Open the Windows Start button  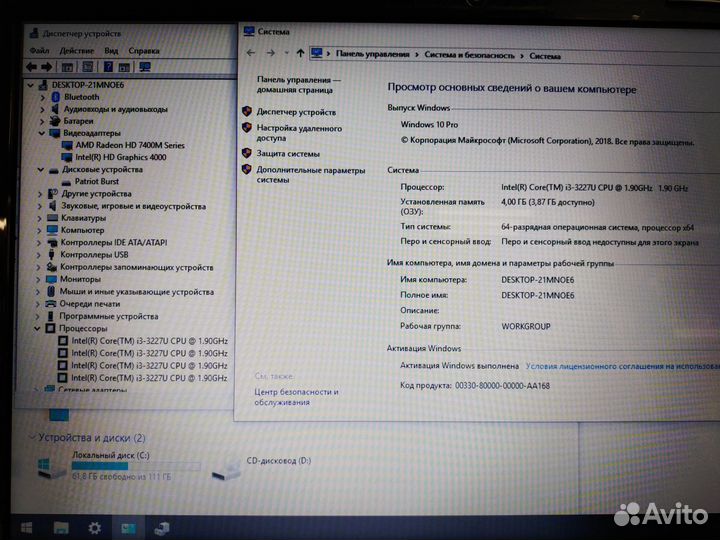point(26,528)
